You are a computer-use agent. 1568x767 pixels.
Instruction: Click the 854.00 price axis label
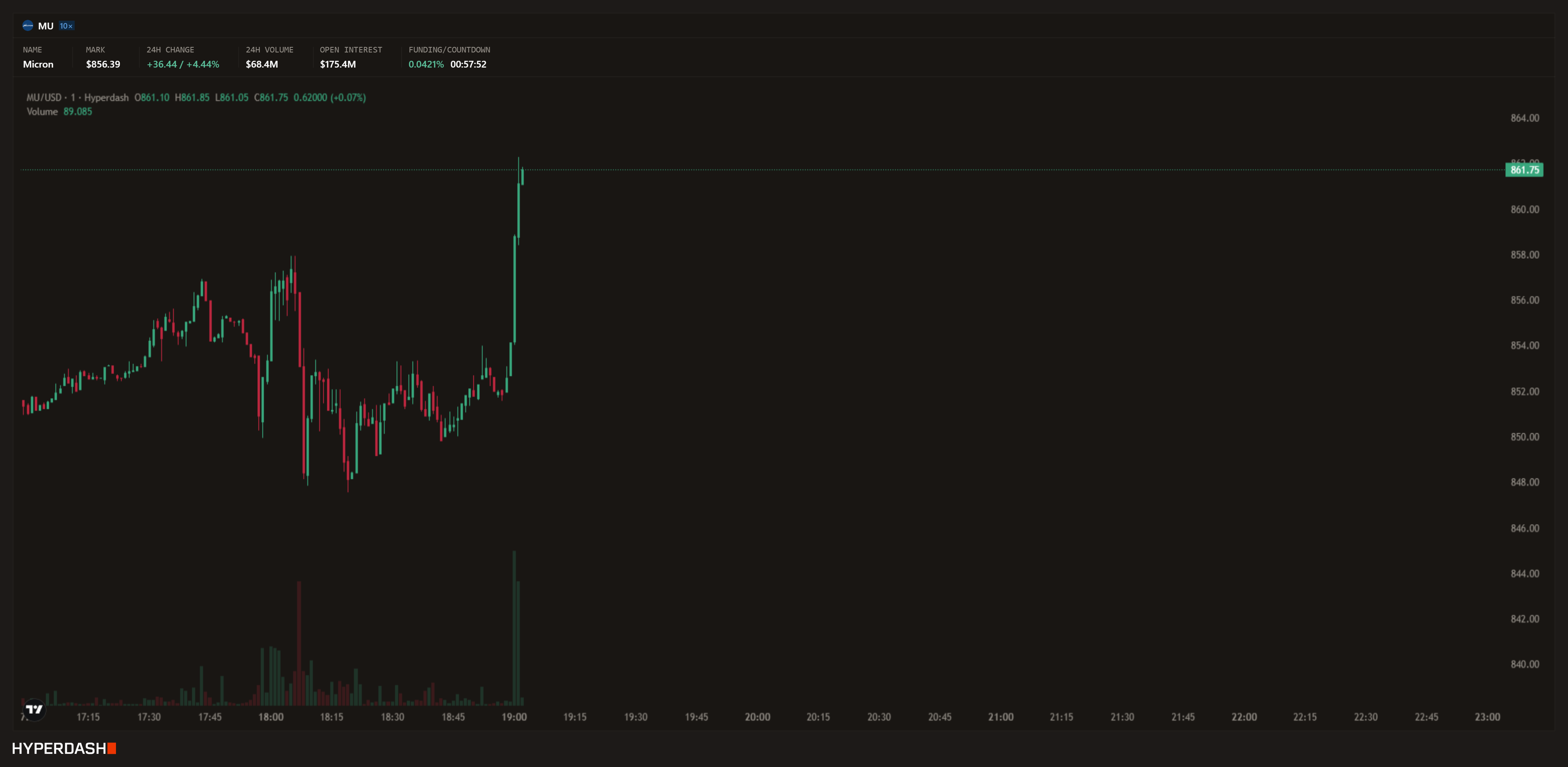1525,345
